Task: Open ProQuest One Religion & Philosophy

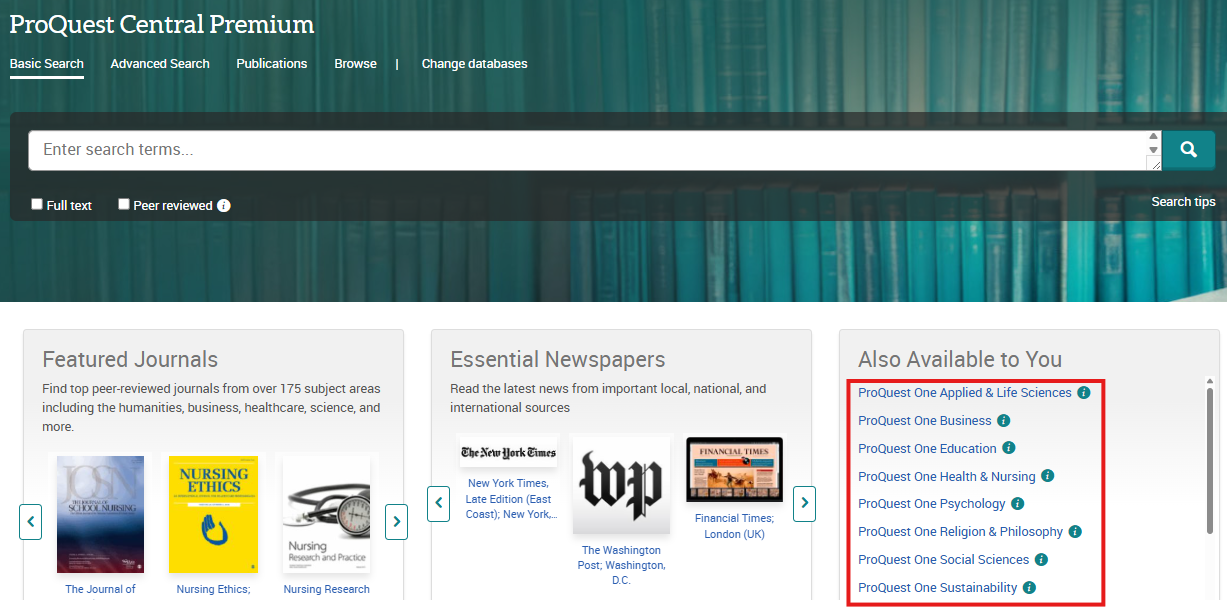Action: click(961, 532)
